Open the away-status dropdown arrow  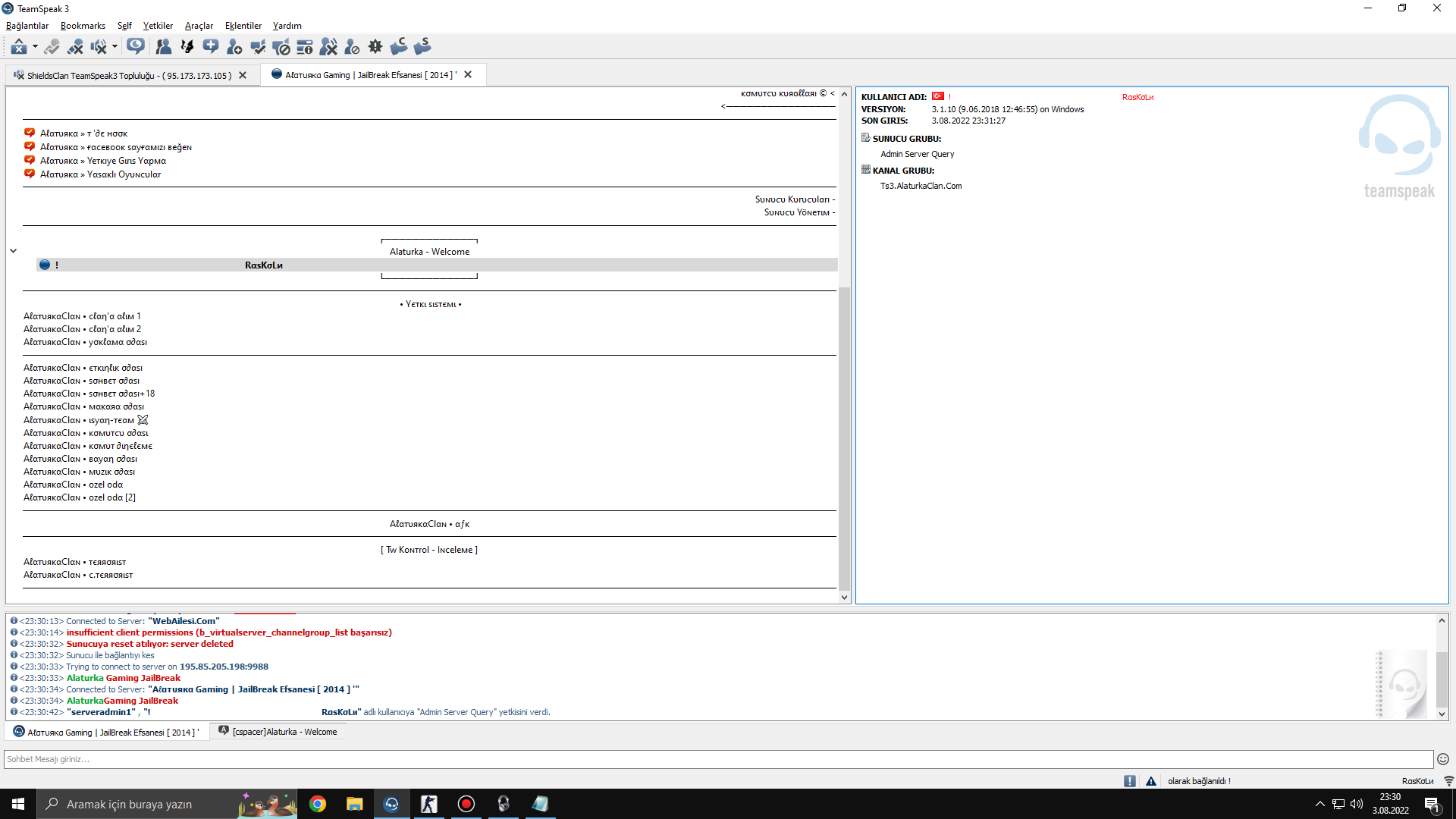click(35, 47)
